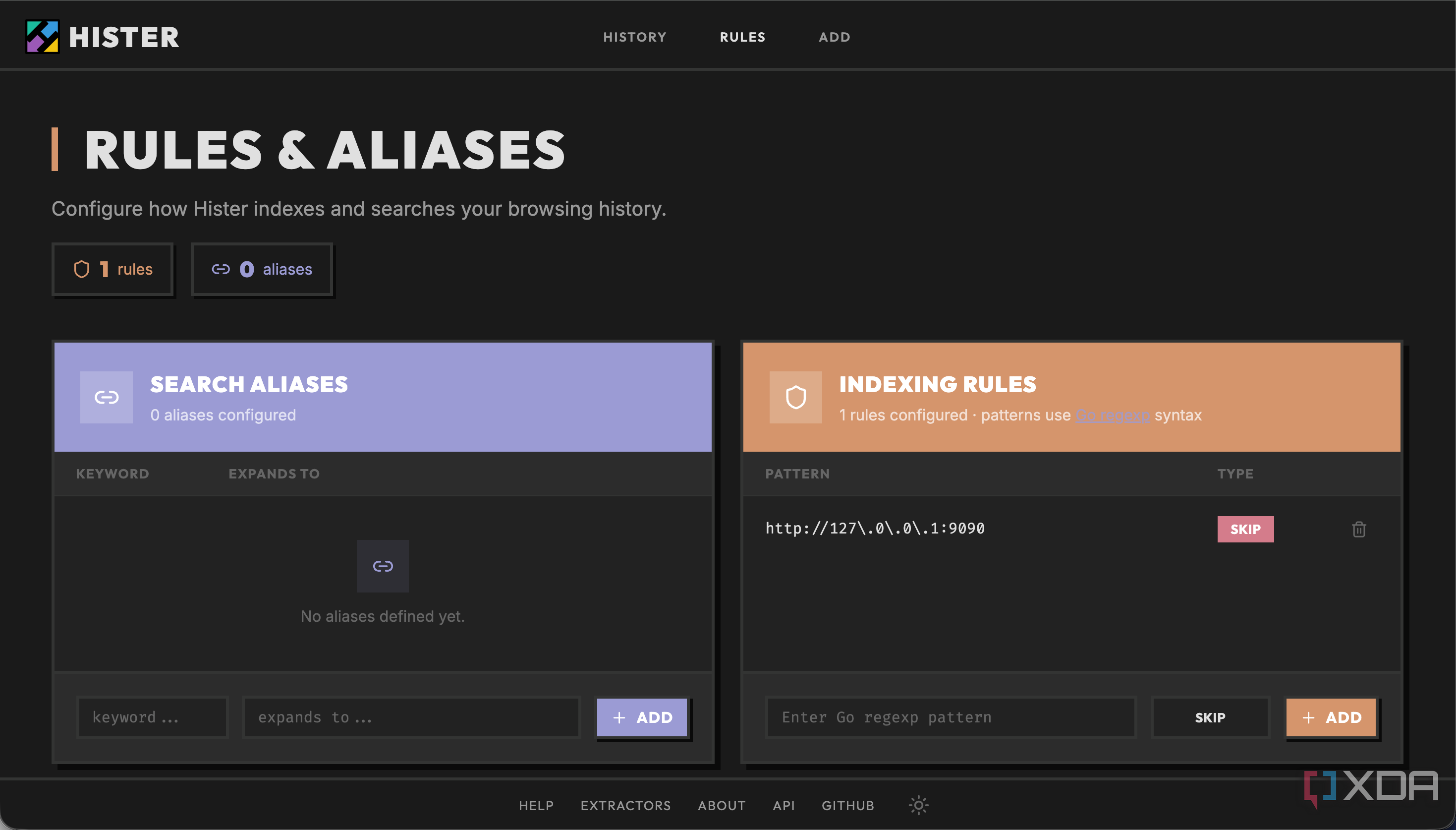Click the empty-state link icon above No aliases

(383, 566)
